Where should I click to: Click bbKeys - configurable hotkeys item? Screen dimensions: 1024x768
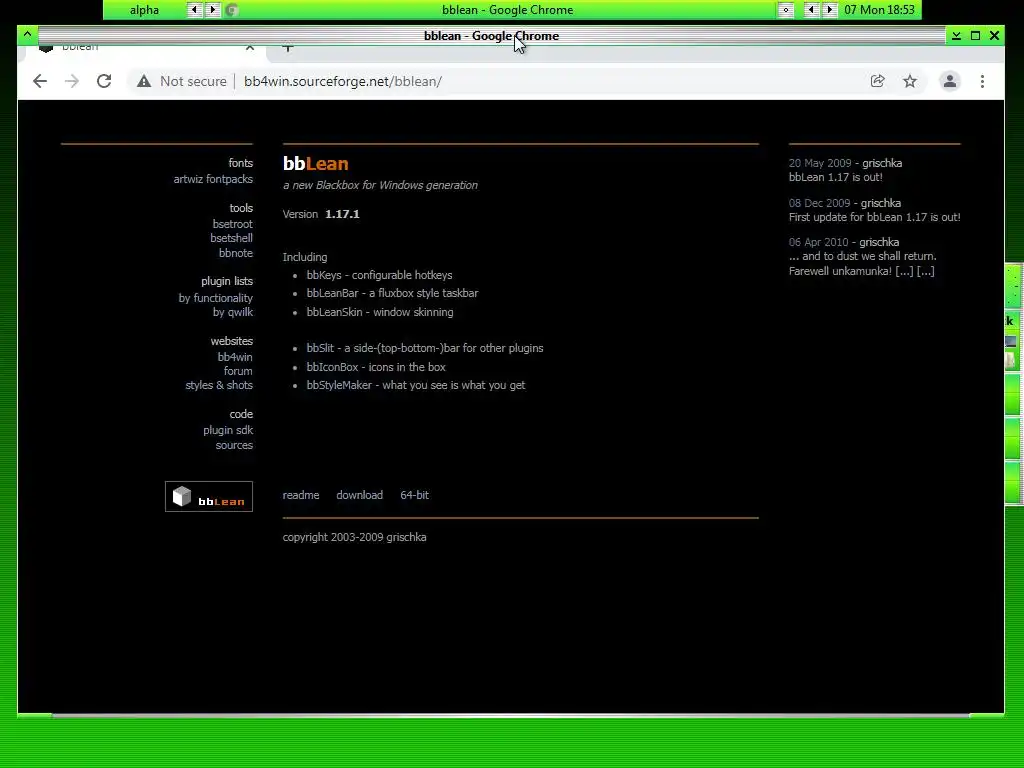tap(379, 275)
